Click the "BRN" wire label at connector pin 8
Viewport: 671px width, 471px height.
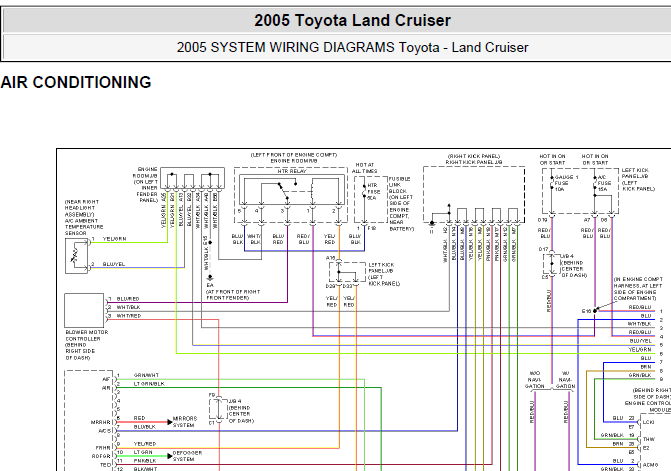pyautogui.click(x=646, y=367)
